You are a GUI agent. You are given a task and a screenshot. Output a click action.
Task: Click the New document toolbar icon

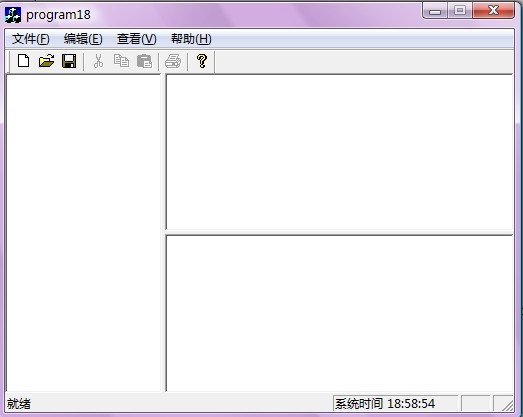pyautogui.click(x=23, y=61)
